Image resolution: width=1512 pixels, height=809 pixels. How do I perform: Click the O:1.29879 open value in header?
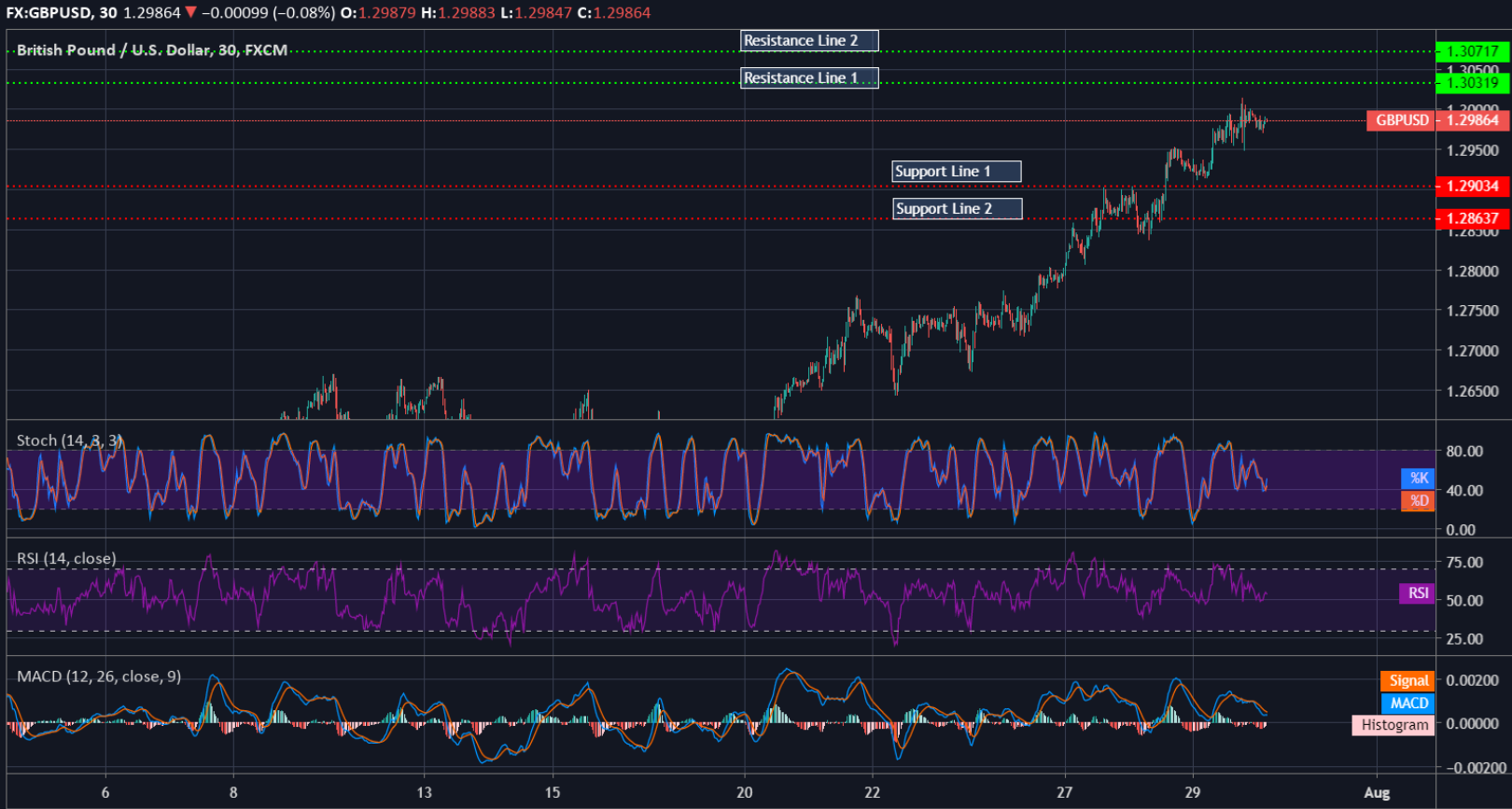pyautogui.click(x=379, y=13)
